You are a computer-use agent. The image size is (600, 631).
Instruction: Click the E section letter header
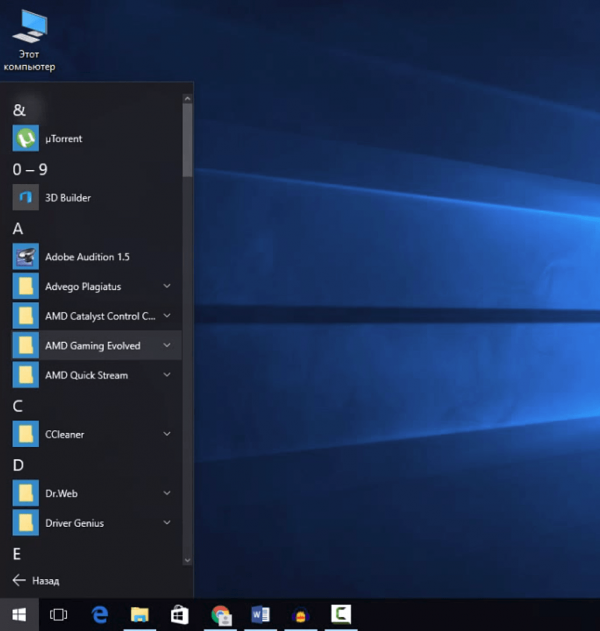(x=16, y=554)
